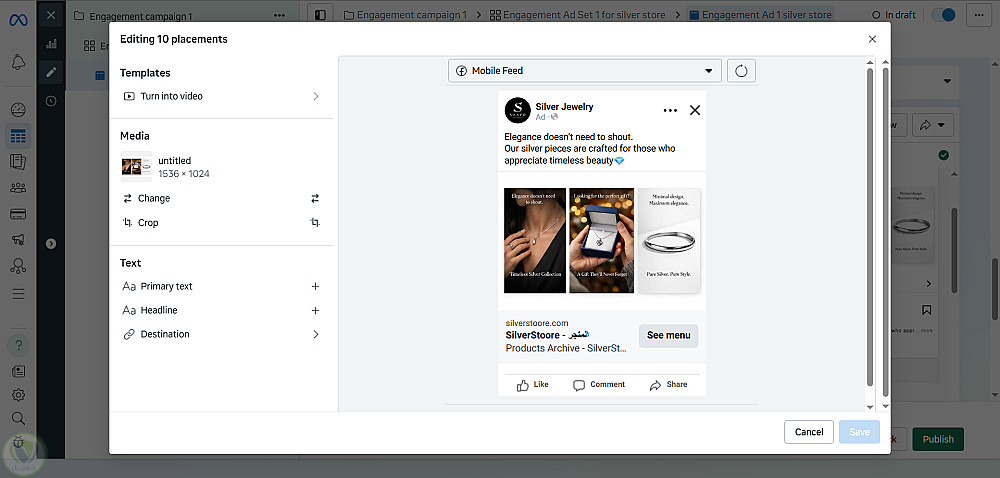Screen dimensions: 1000x478
Task: Select Engagement campaign 1 in tree
Action: tap(132, 16)
